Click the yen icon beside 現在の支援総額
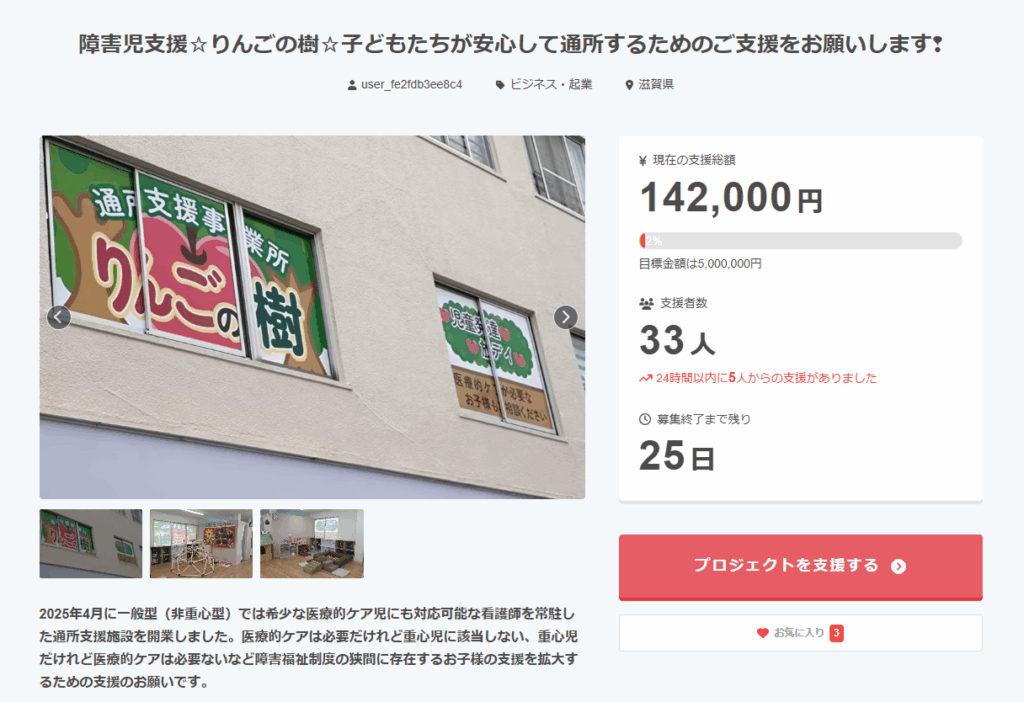This screenshot has height=702, width=1024. pos(643,160)
